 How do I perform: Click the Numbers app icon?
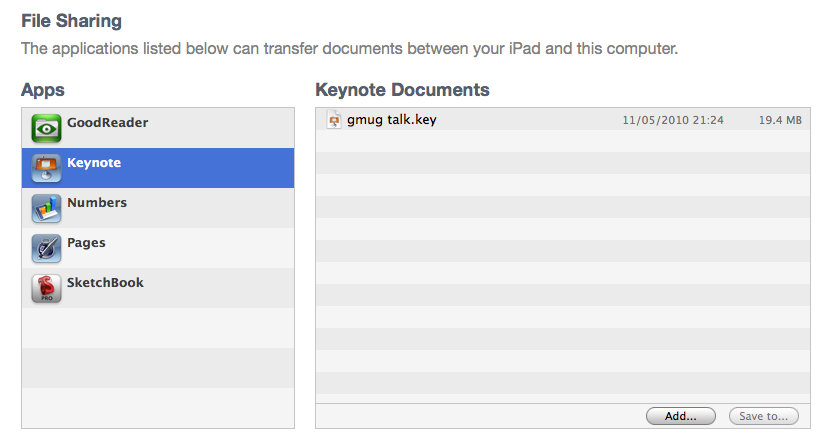pyautogui.click(x=47, y=208)
